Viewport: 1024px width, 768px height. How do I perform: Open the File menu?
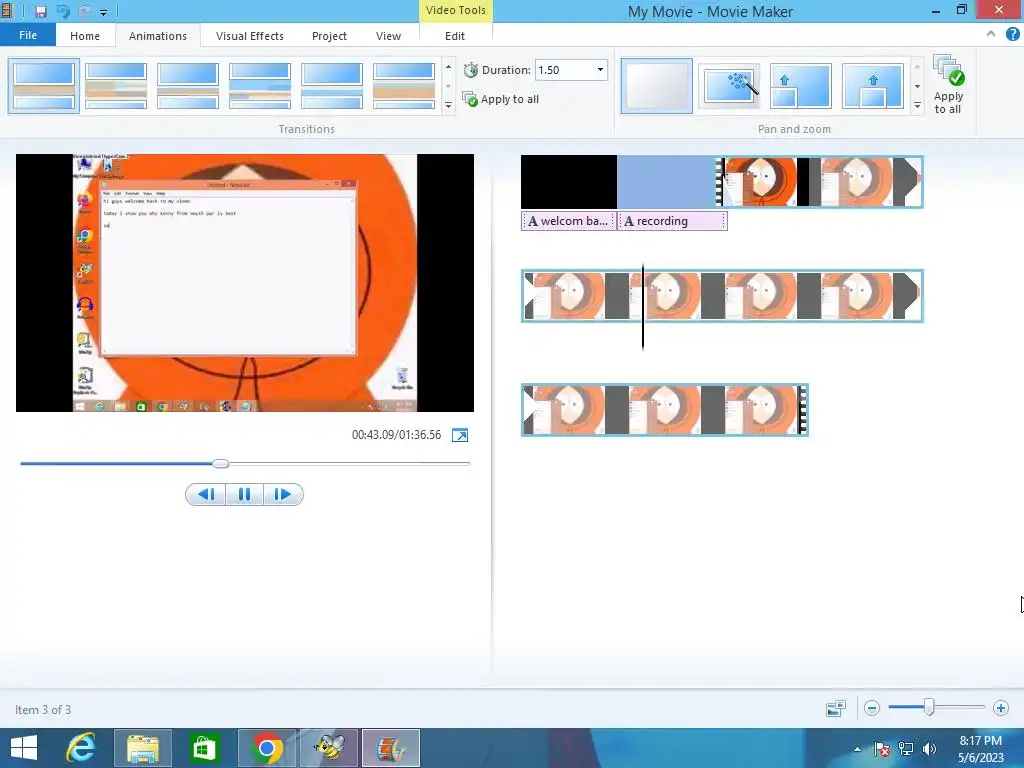click(x=28, y=35)
